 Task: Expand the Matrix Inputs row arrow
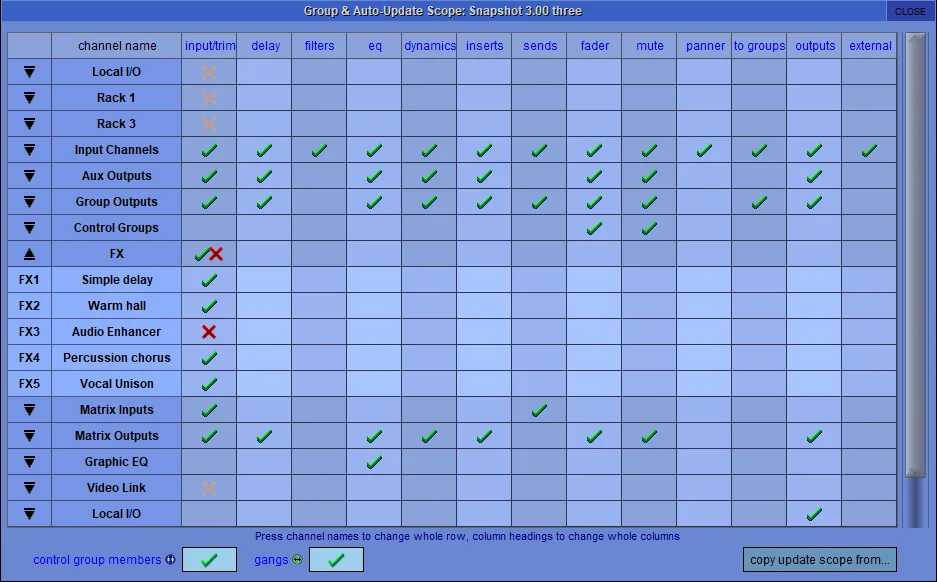pos(29,410)
